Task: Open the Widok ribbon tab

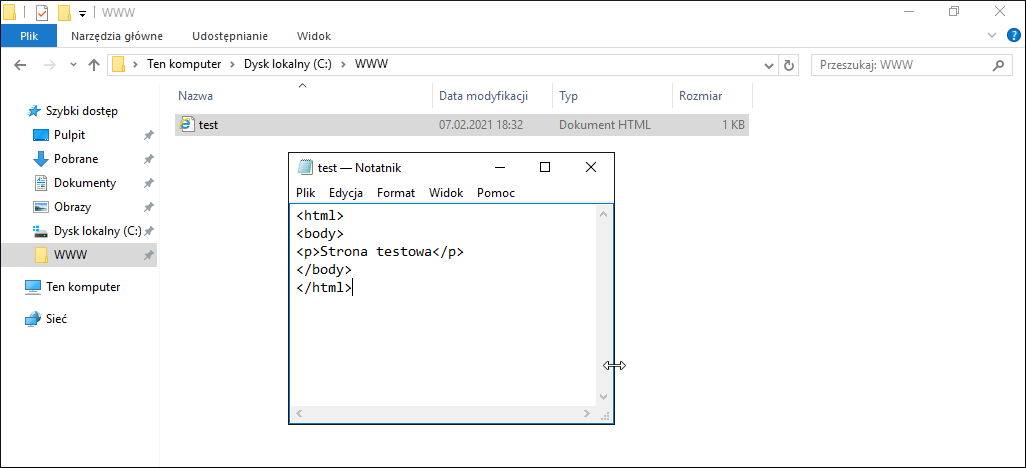Action: 314,37
